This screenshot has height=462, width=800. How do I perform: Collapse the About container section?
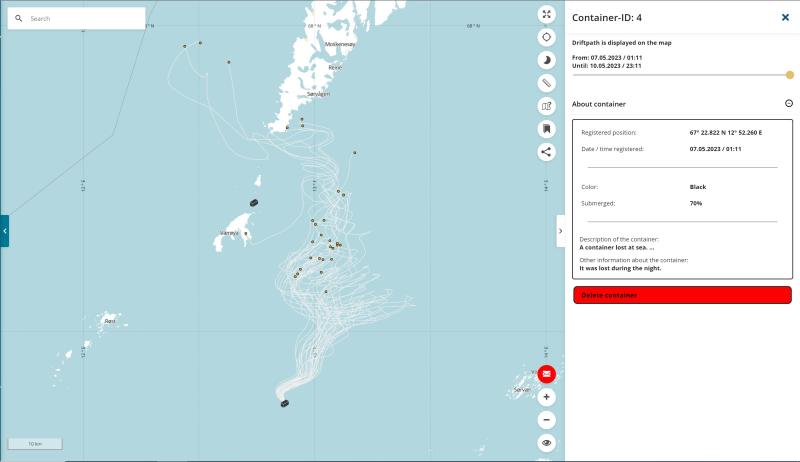pos(789,104)
